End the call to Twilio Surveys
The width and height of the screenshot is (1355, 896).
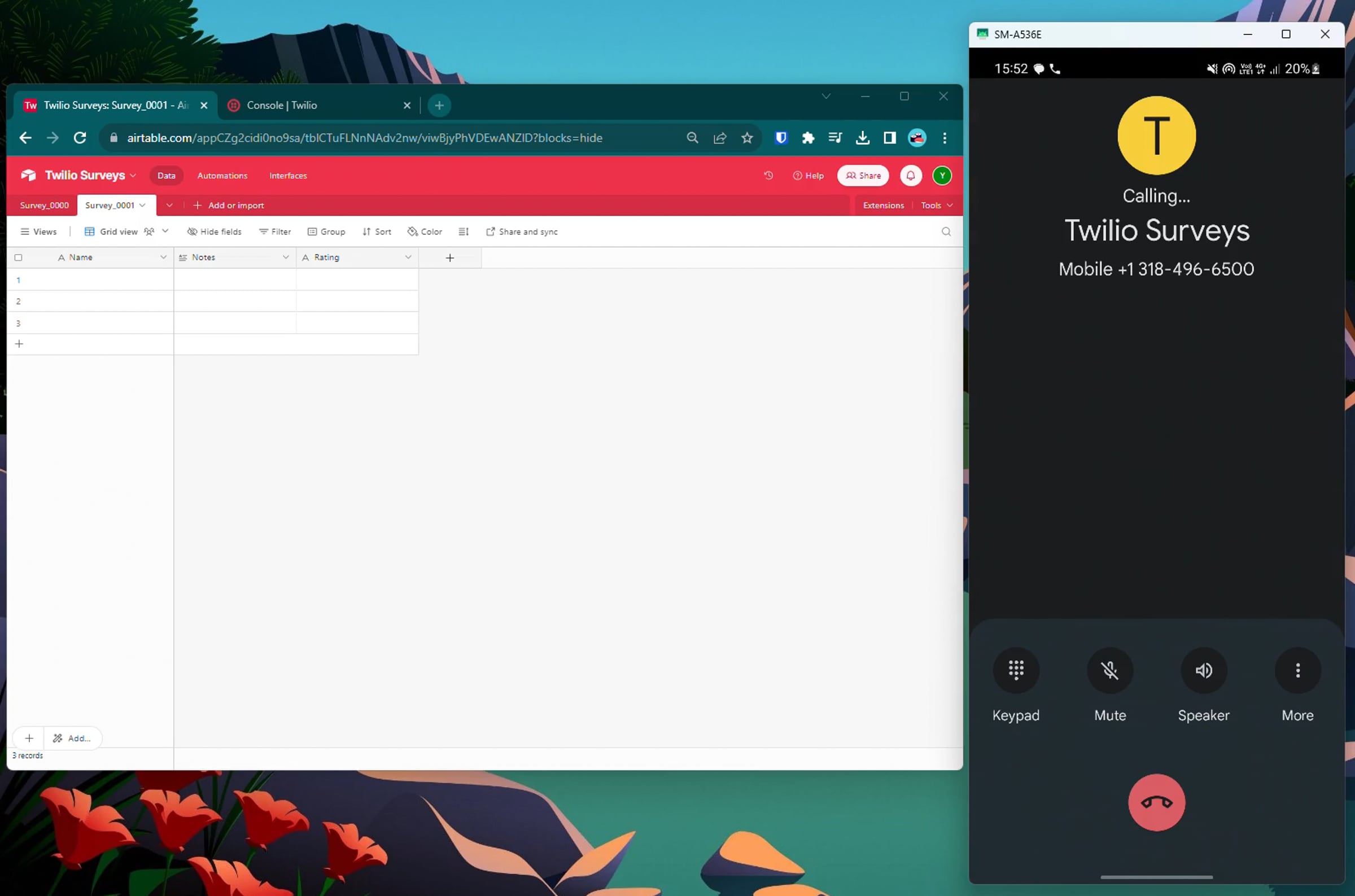[1156, 802]
